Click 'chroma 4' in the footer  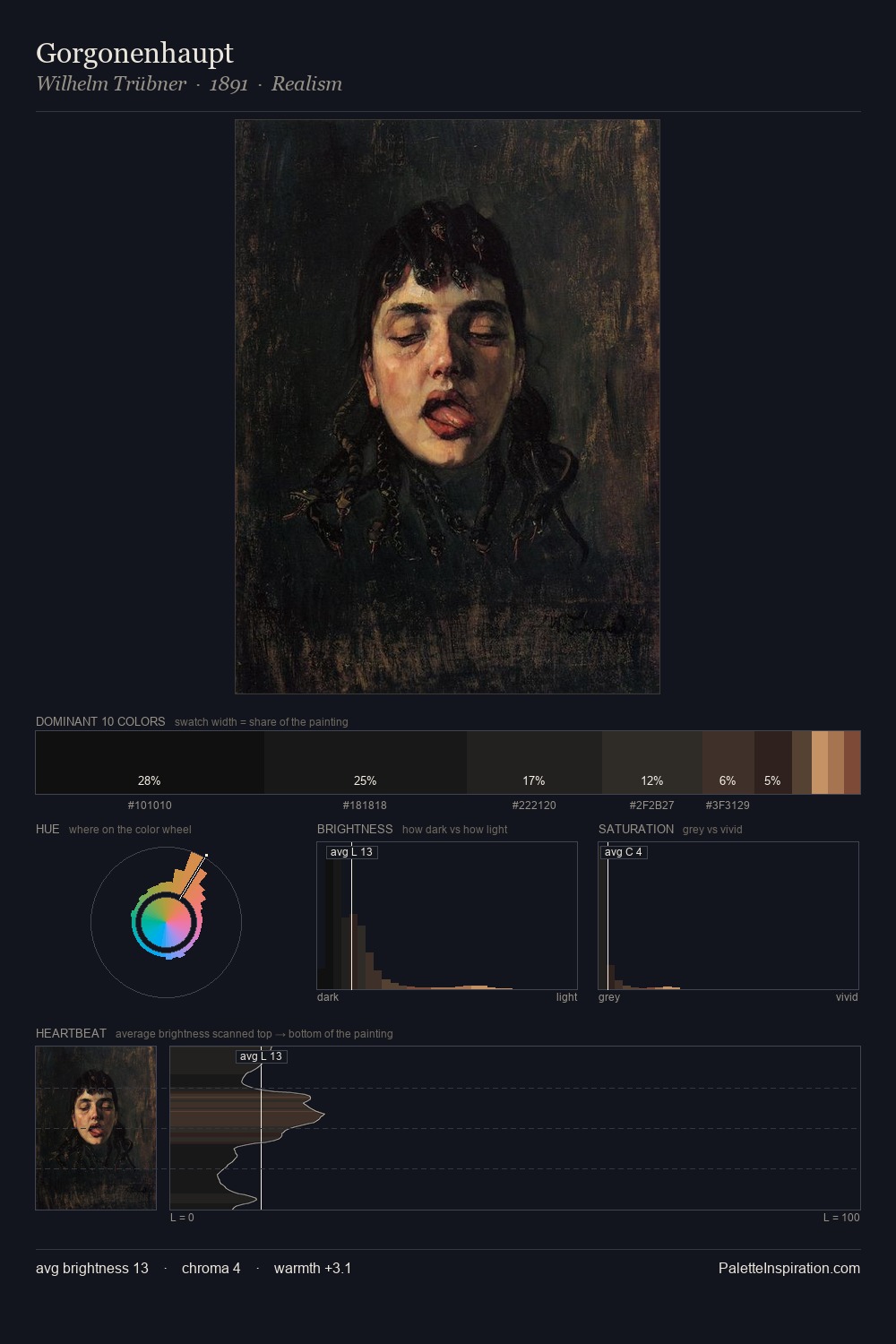(x=211, y=1269)
